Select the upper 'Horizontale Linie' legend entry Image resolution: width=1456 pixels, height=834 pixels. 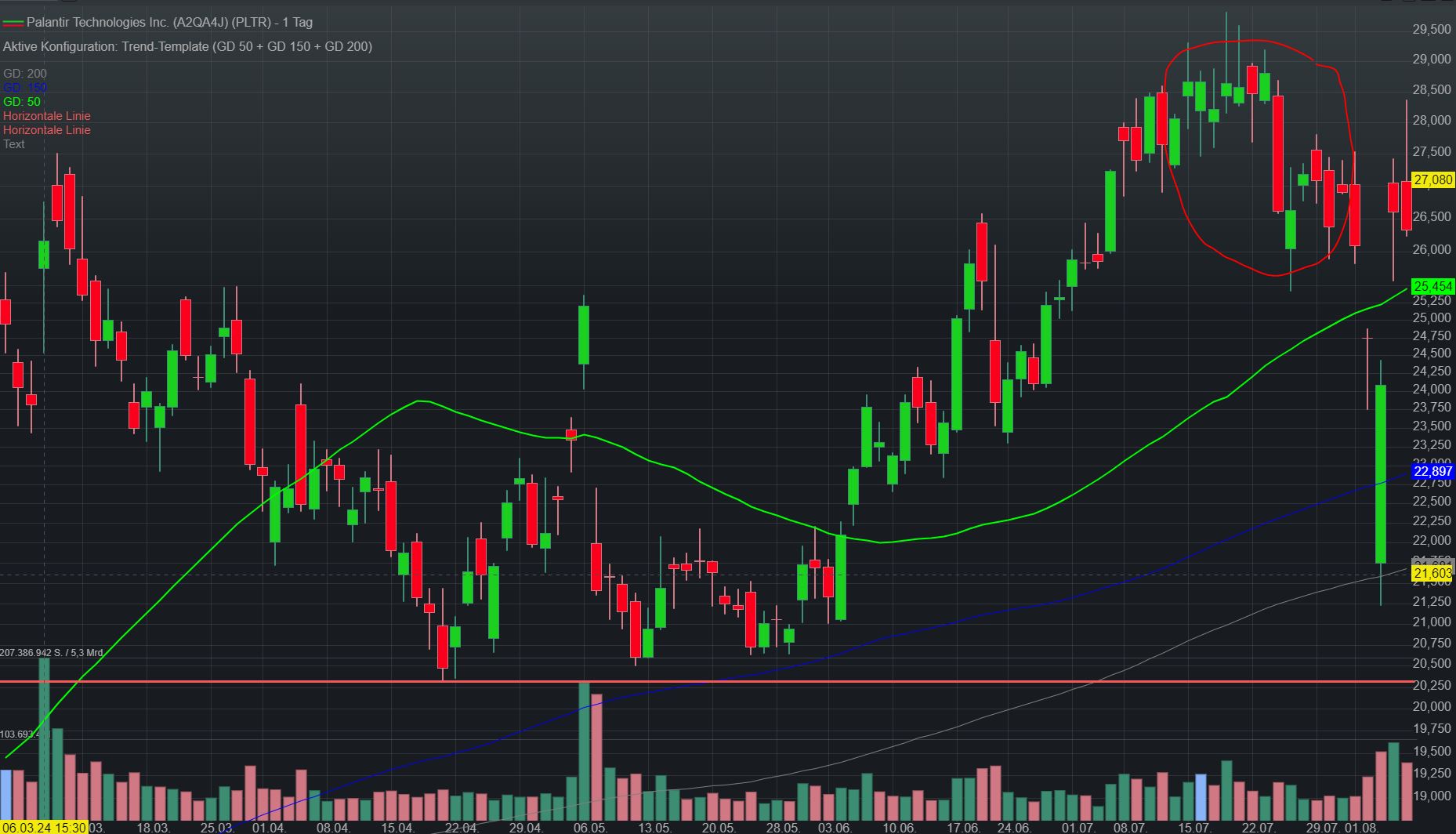pyautogui.click(x=47, y=116)
